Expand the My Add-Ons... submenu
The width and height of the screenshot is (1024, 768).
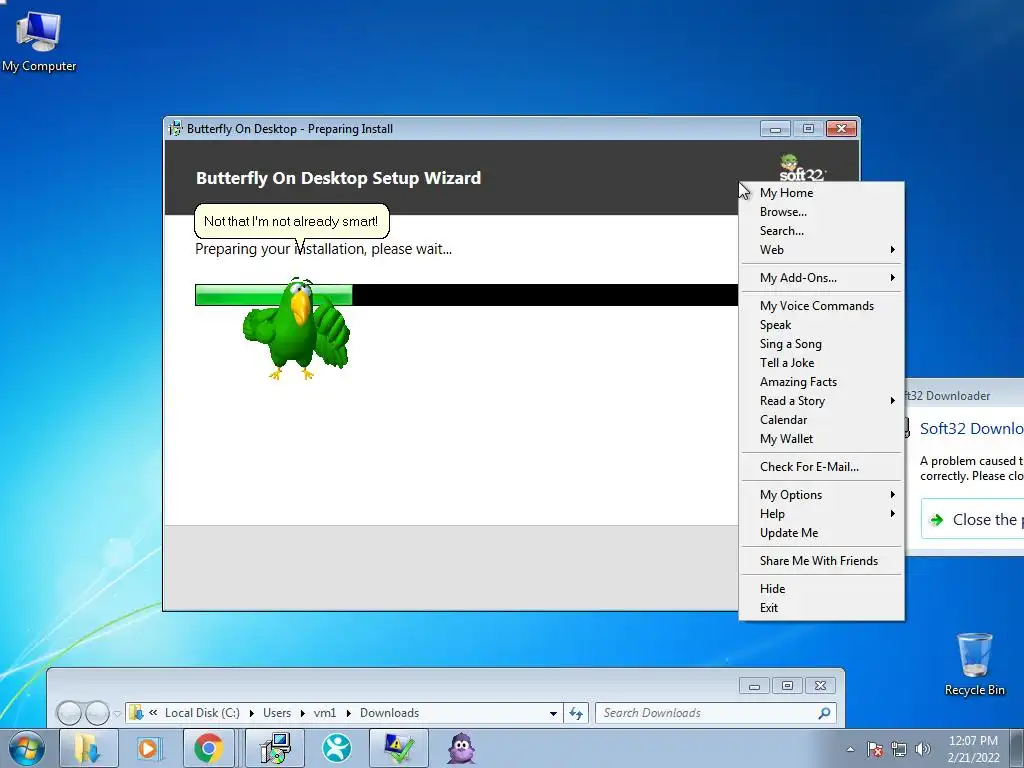pyautogui.click(x=821, y=278)
